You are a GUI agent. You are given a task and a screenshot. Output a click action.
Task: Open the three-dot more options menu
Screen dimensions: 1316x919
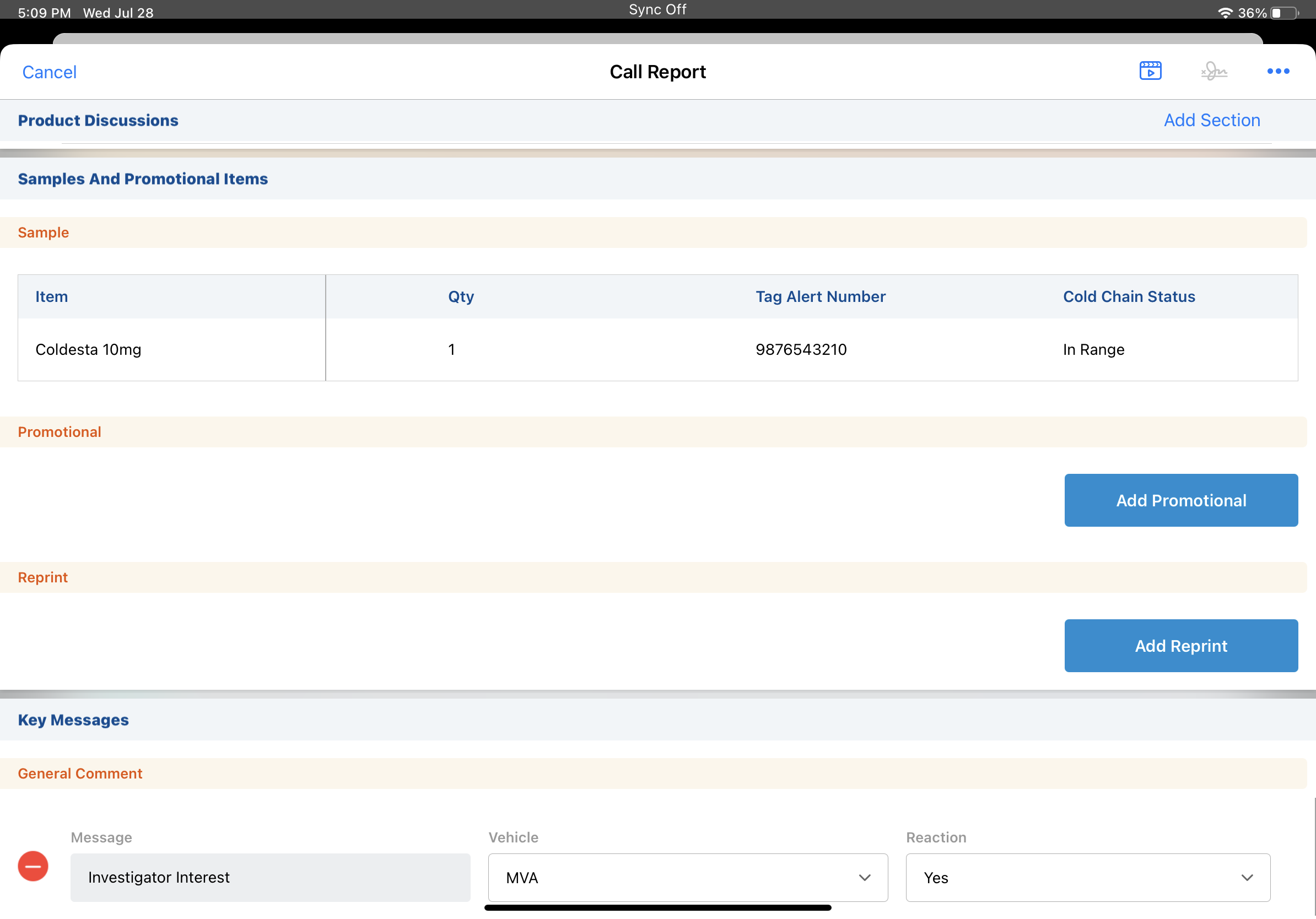point(1277,71)
